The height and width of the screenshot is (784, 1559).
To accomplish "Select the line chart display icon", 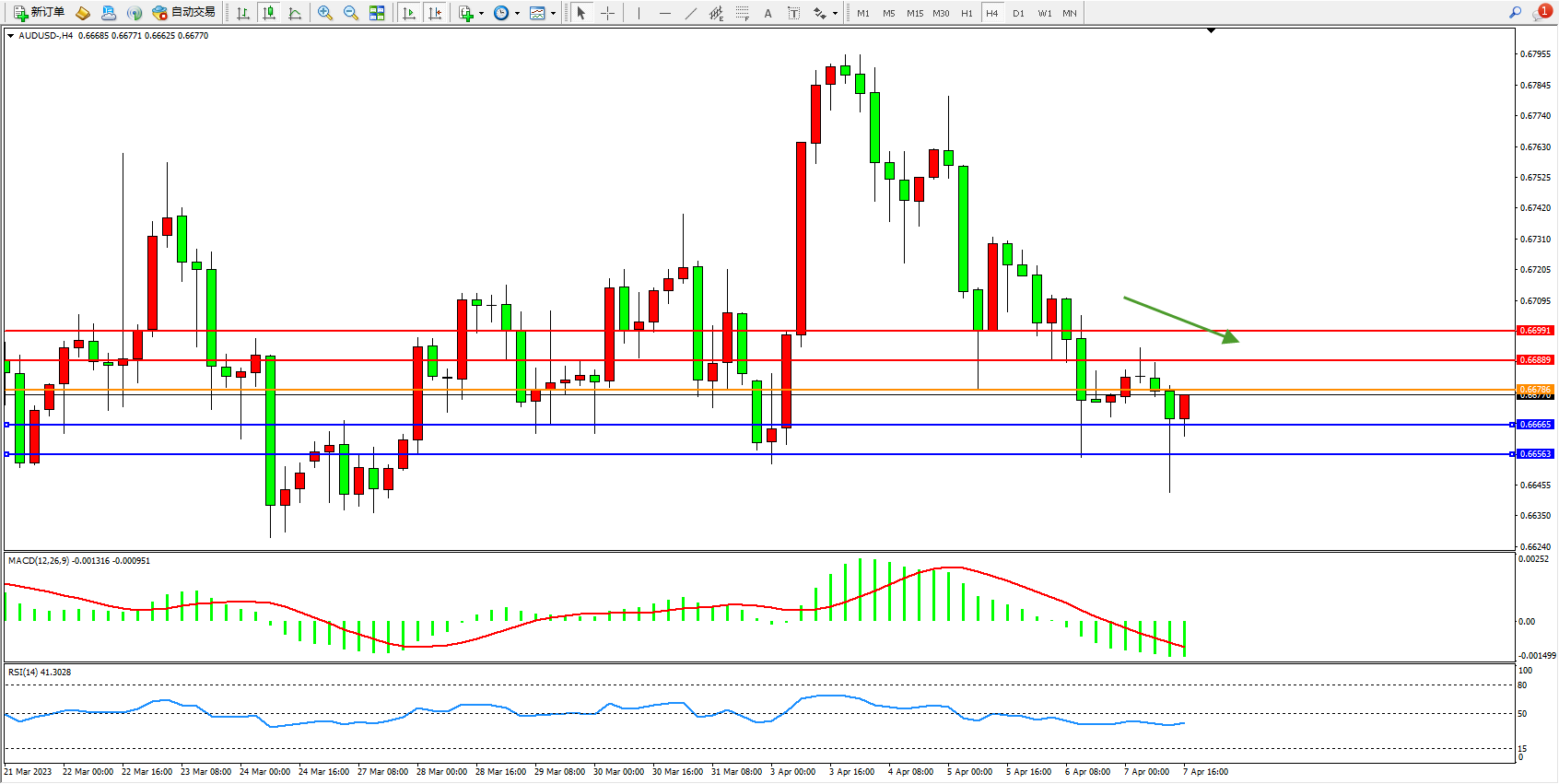I will [295, 13].
